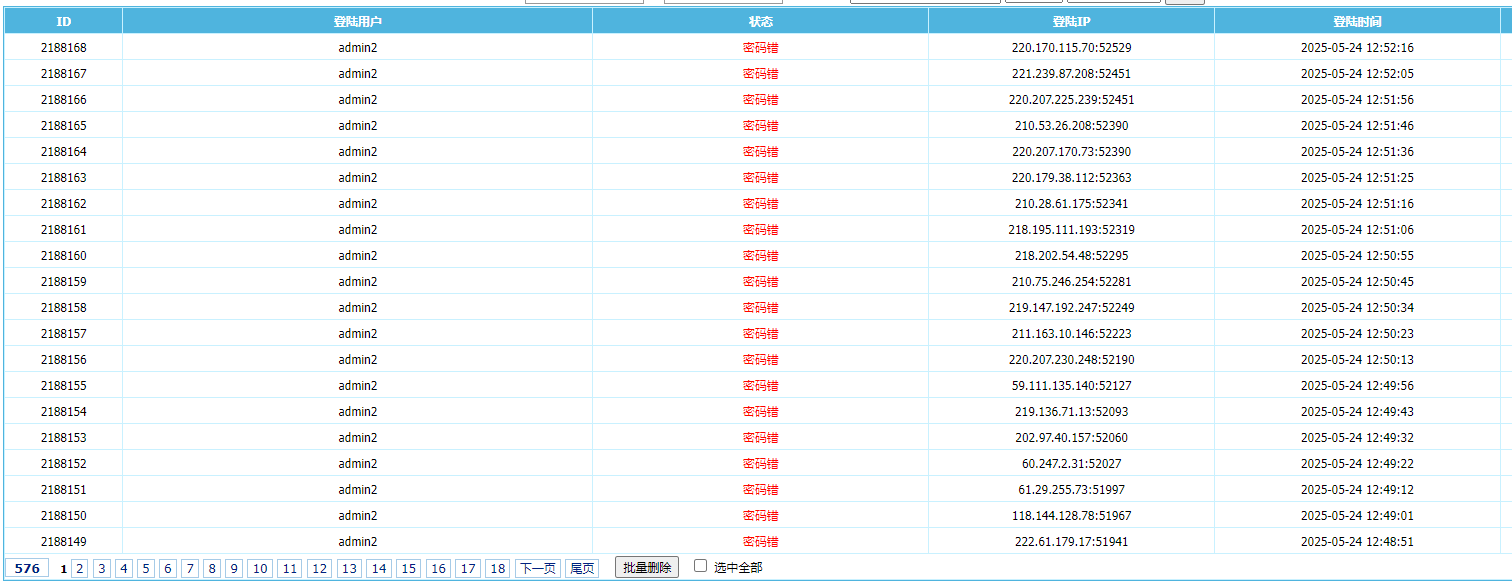The height and width of the screenshot is (583, 1512).
Task: Click 密码错 status in row 2188158
Action: (760, 307)
